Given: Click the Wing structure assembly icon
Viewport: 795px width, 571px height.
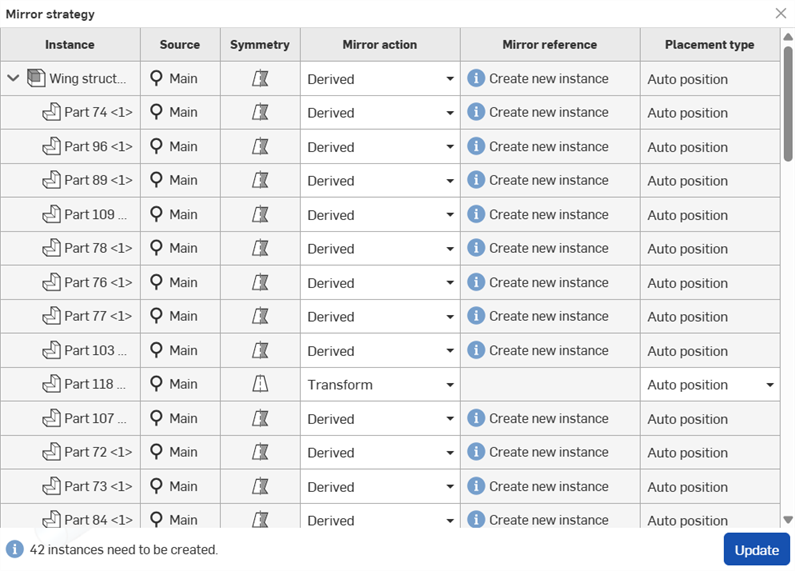Looking at the screenshot, I should pos(37,78).
